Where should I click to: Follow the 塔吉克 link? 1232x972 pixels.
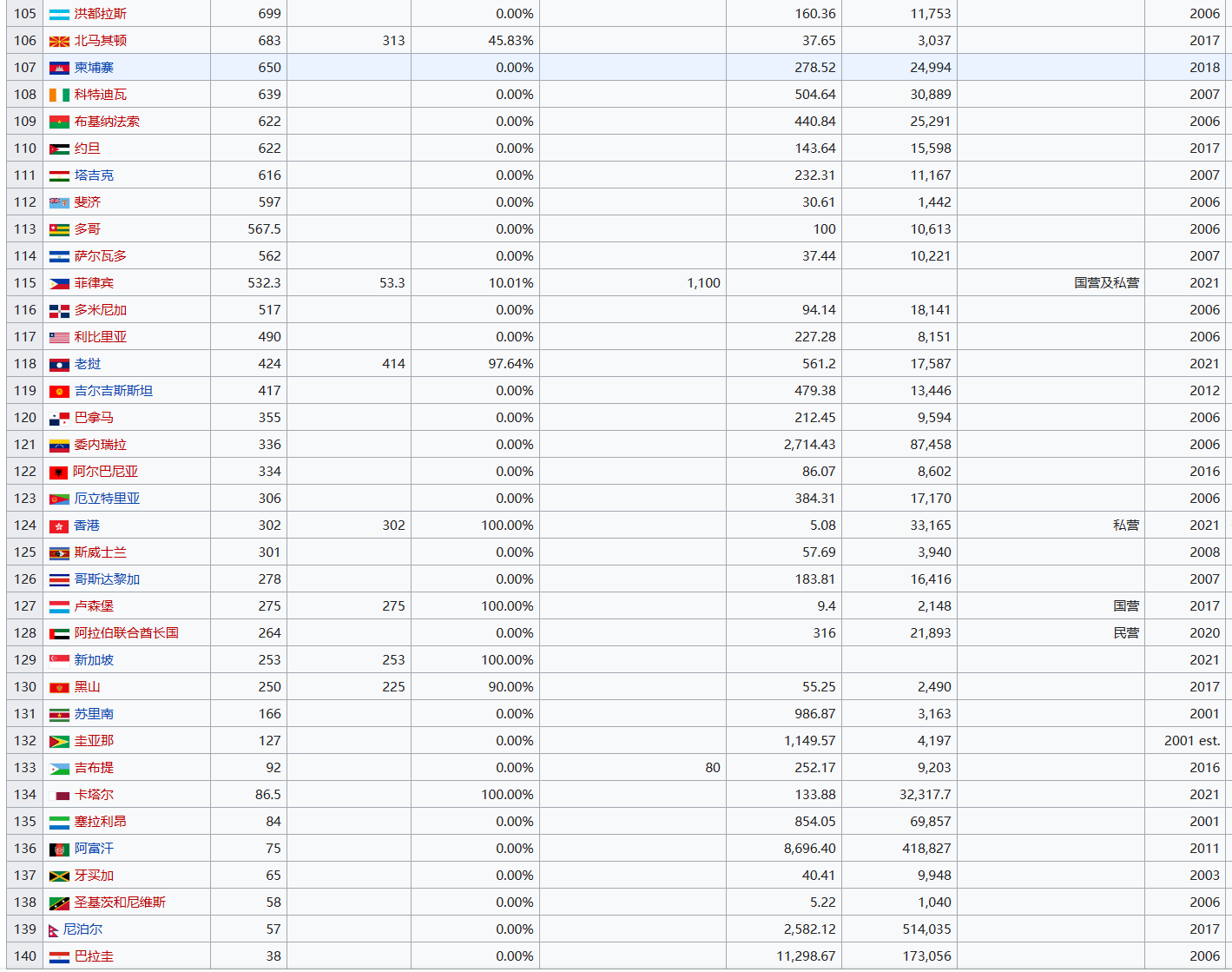(94, 175)
